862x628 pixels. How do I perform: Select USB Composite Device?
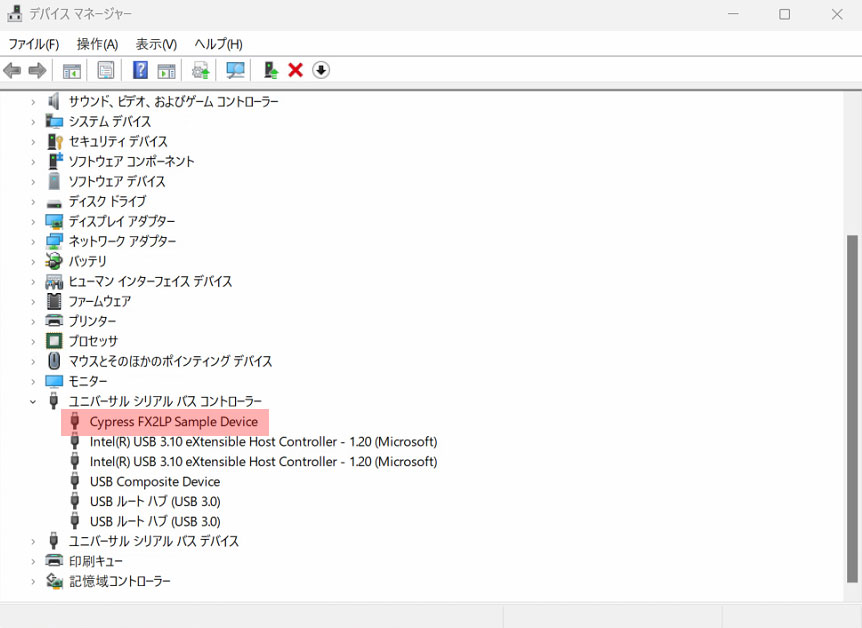point(155,482)
